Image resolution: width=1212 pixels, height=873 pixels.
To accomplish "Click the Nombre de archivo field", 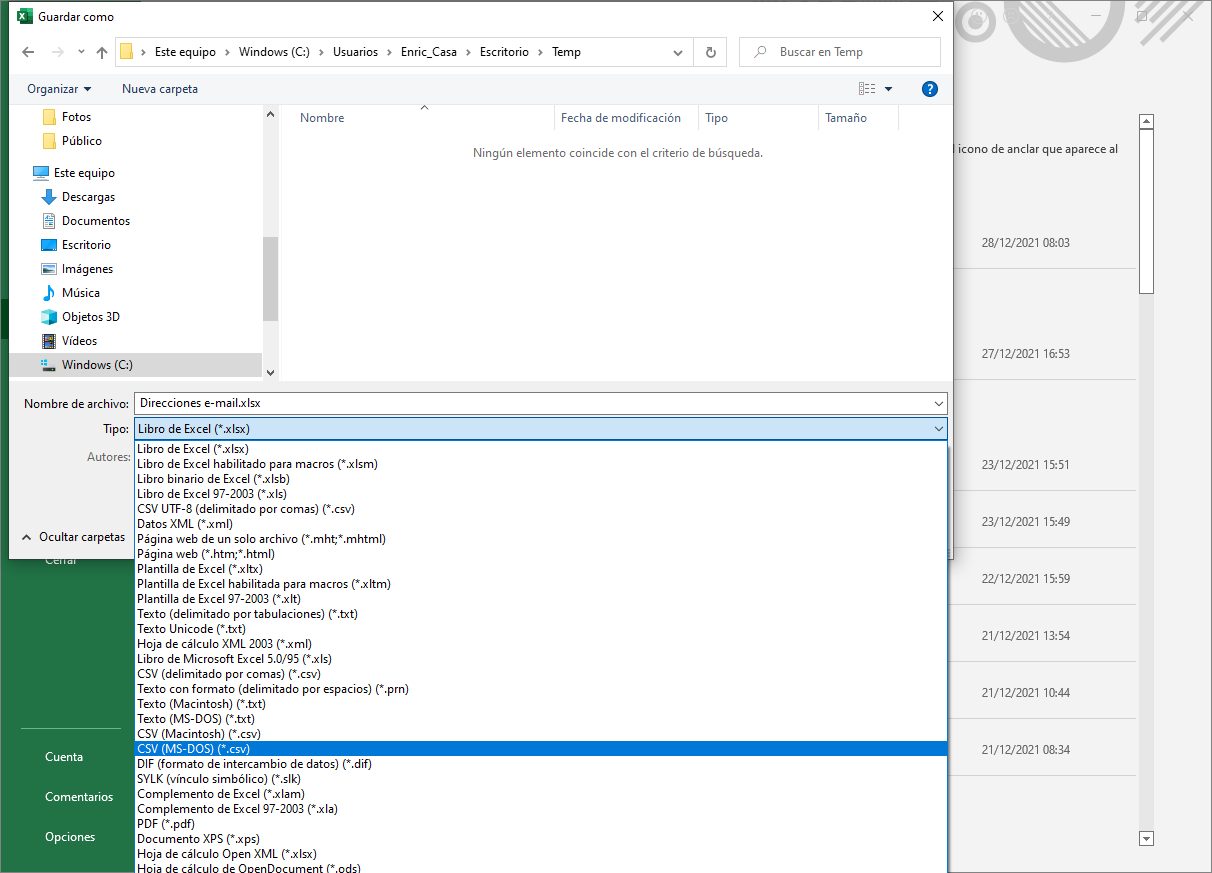I will click(541, 403).
